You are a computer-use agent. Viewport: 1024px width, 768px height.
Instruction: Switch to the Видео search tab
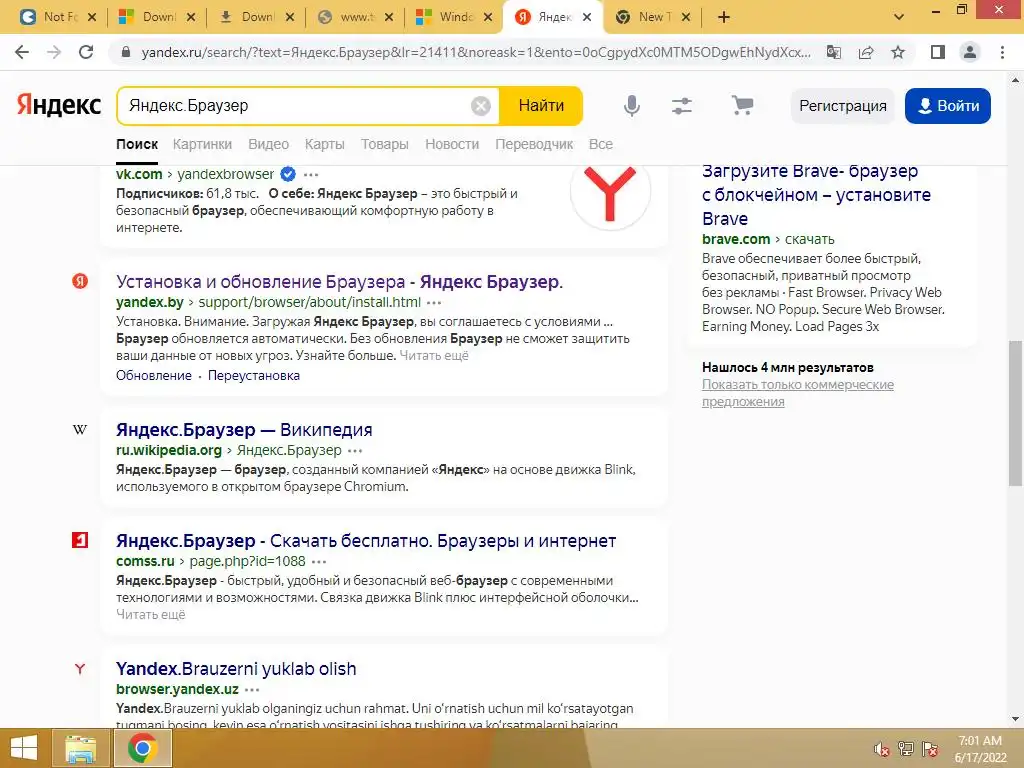pyautogui.click(x=268, y=144)
